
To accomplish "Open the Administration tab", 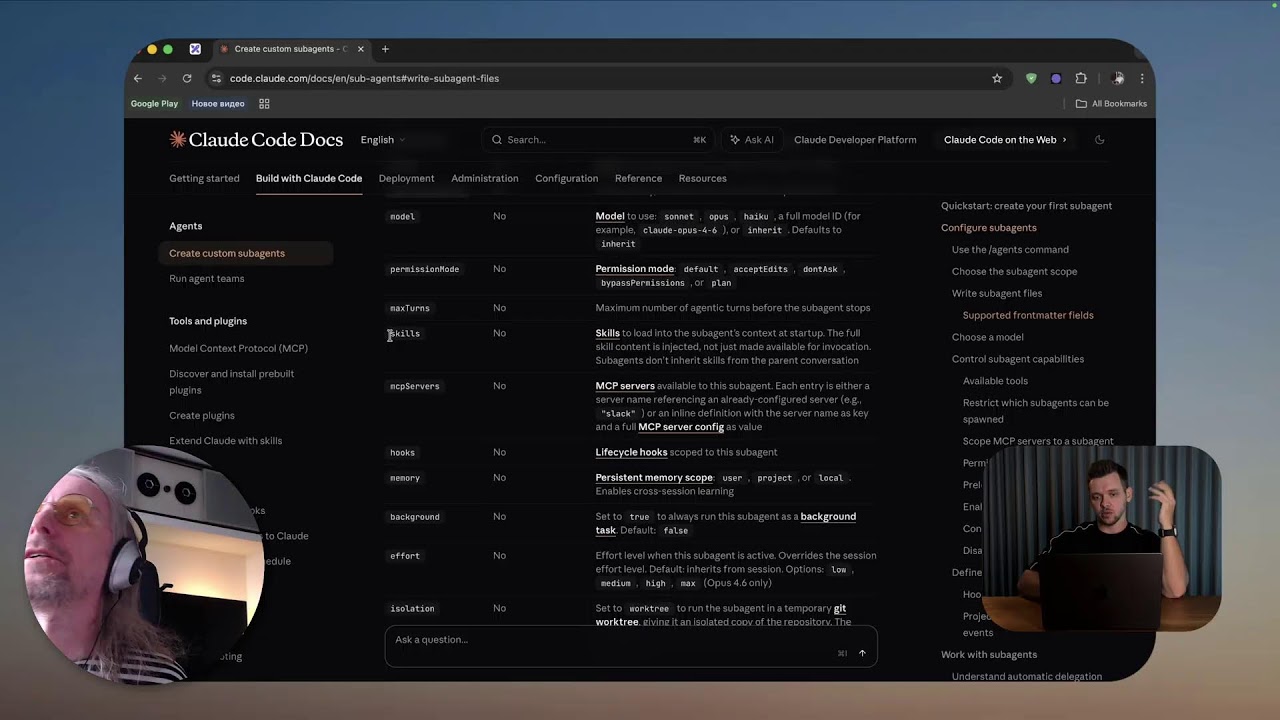I will point(485,179).
